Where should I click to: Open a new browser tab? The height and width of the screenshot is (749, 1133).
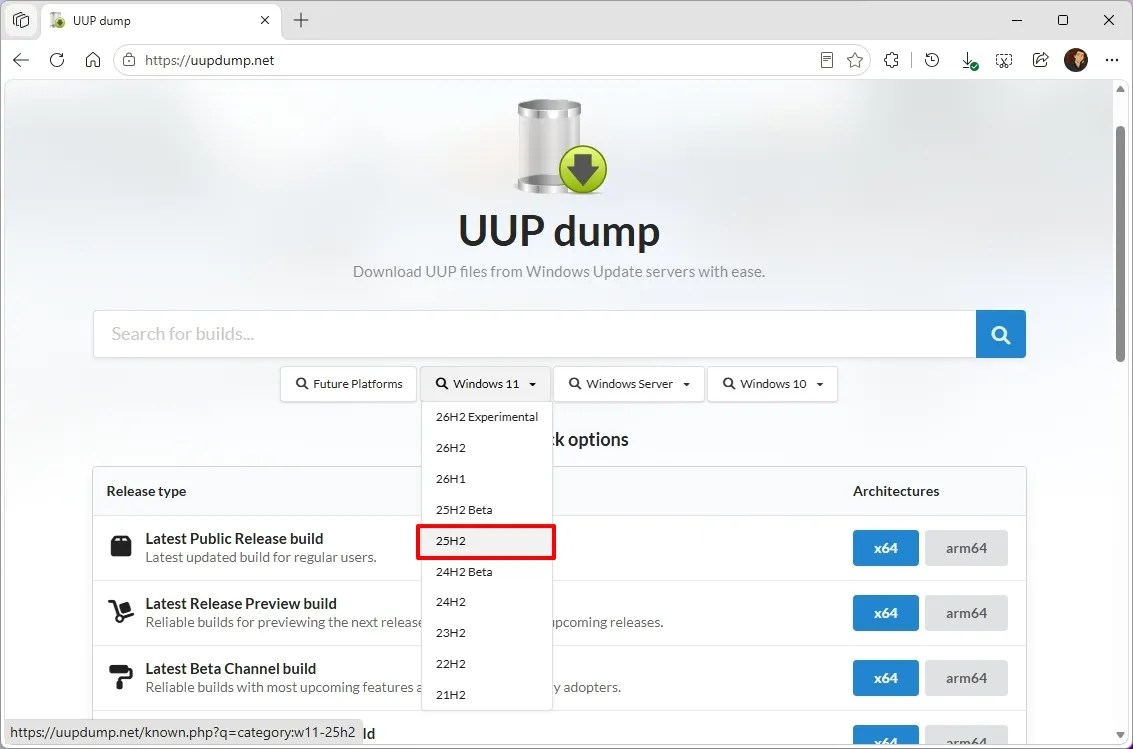coord(301,20)
